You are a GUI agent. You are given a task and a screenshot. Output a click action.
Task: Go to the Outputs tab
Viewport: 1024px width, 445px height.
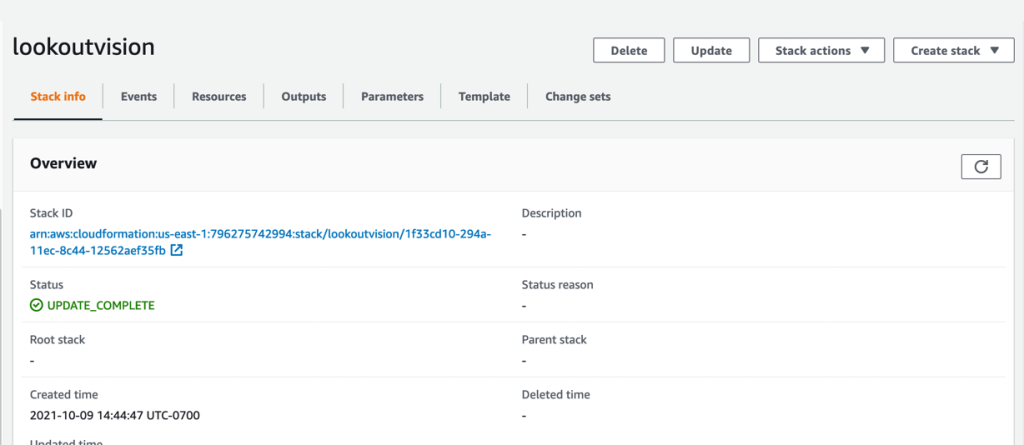coord(303,97)
